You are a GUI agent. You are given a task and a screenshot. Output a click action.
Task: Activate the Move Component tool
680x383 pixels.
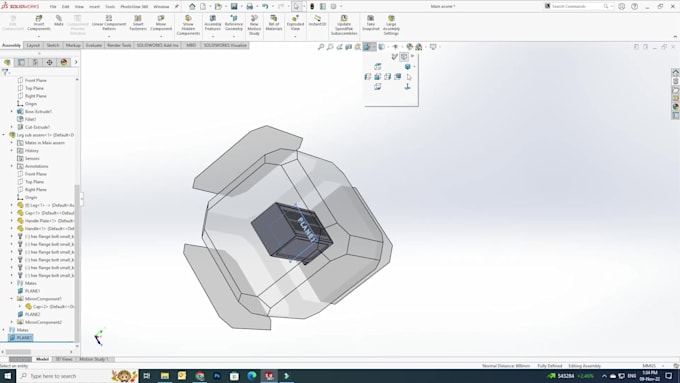(161, 23)
